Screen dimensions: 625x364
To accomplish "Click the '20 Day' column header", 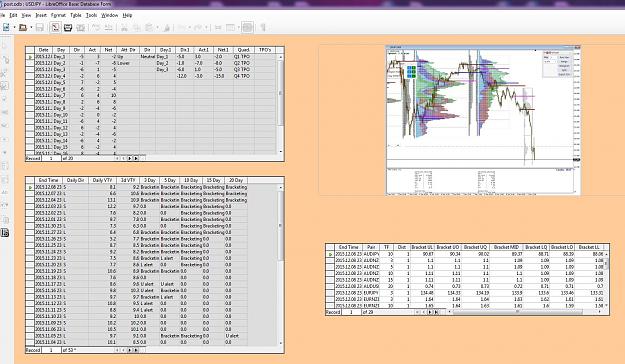I will pyautogui.click(x=236, y=180).
